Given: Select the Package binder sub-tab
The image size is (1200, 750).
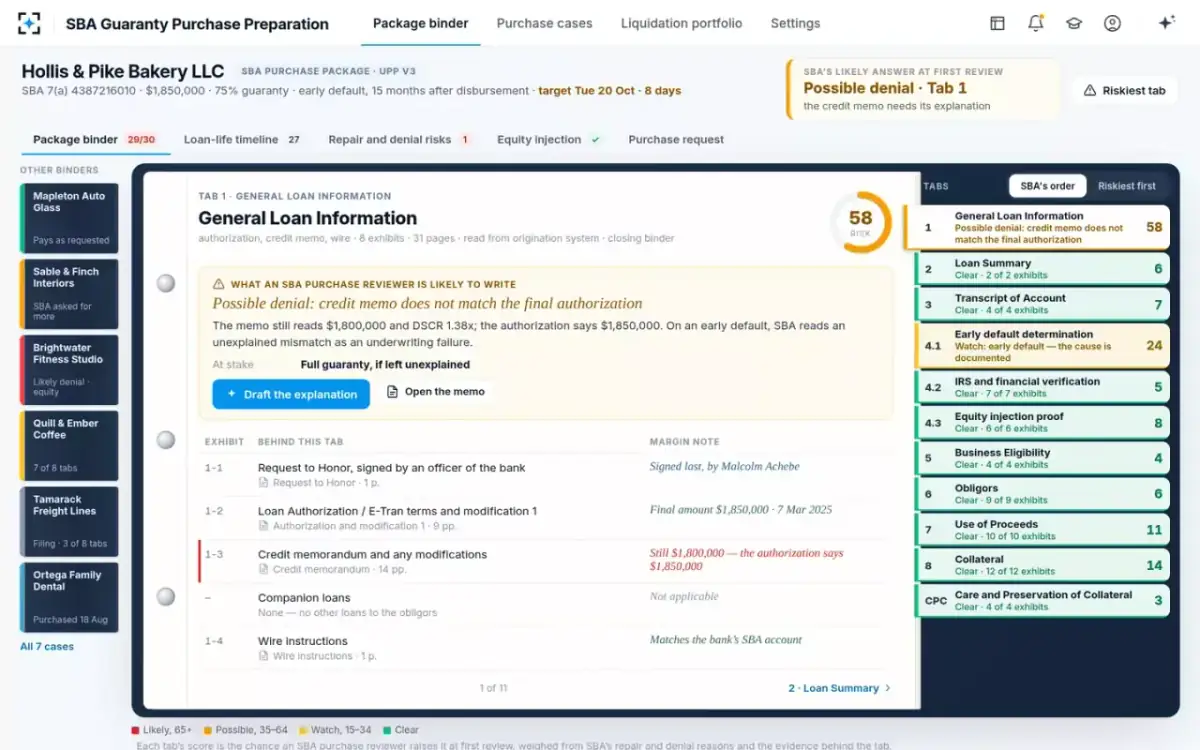Looking at the screenshot, I should [x=94, y=140].
